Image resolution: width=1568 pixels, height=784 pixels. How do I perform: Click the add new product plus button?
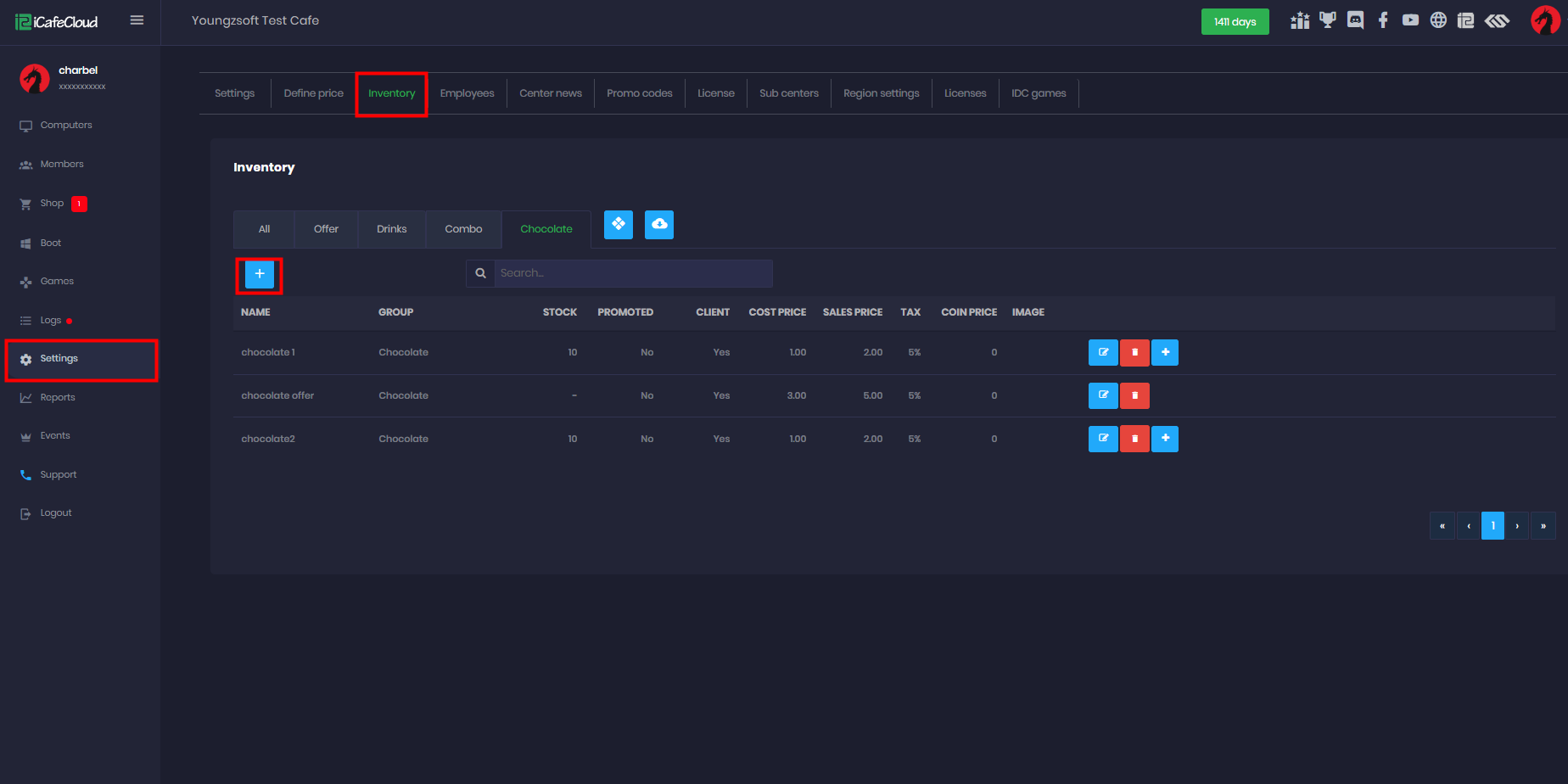pos(260,274)
